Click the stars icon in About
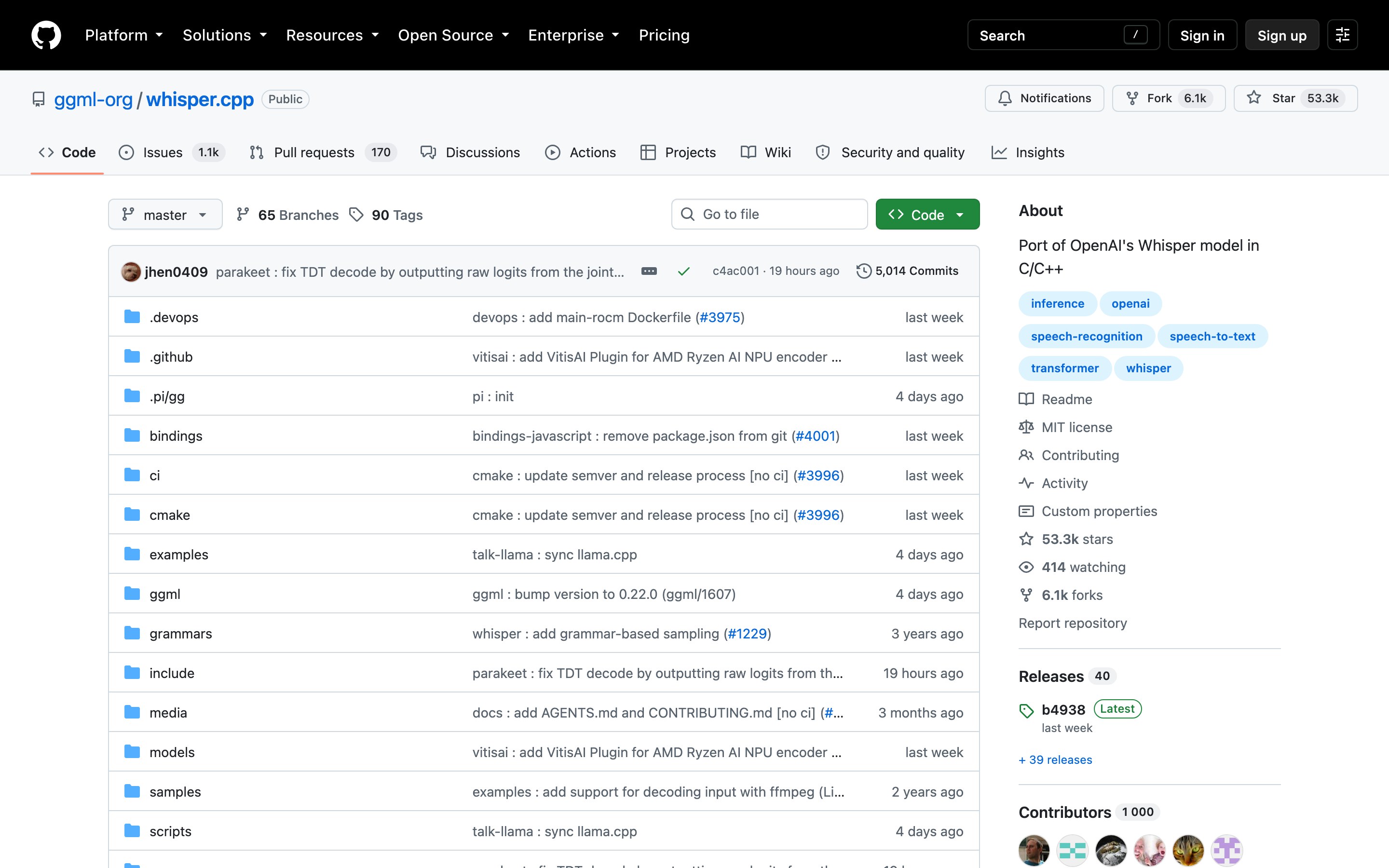The image size is (1389, 868). pyautogui.click(x=1026, y=539)
